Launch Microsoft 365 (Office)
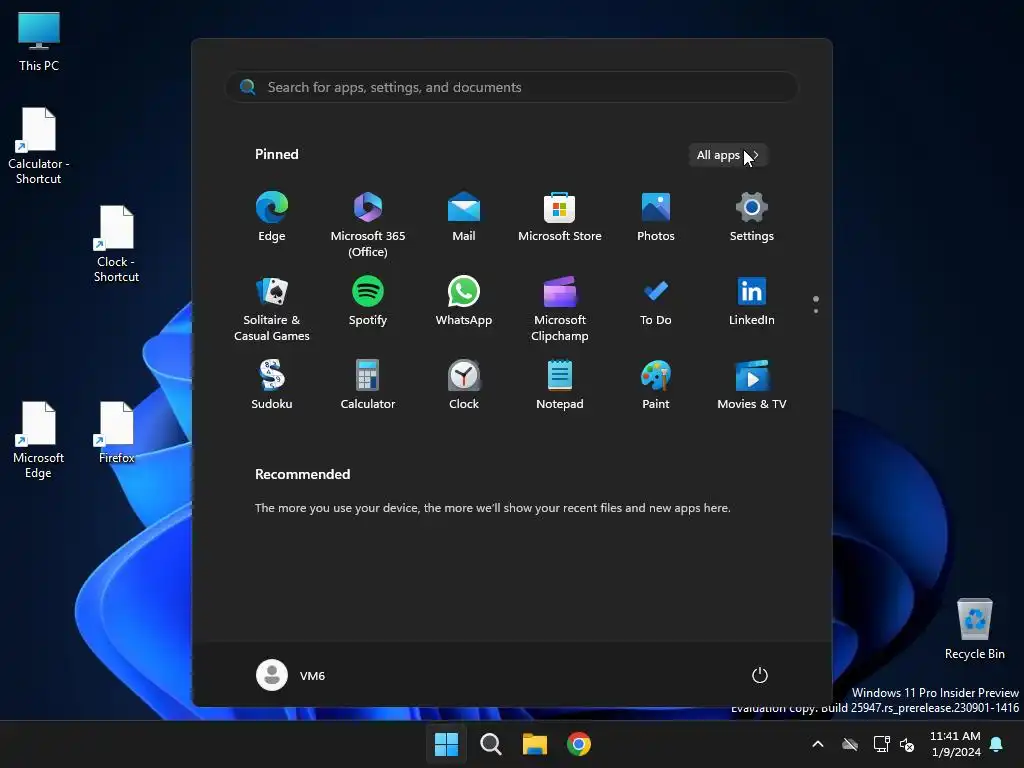The height and width of the screenshot is (768, 1024). 368,225
